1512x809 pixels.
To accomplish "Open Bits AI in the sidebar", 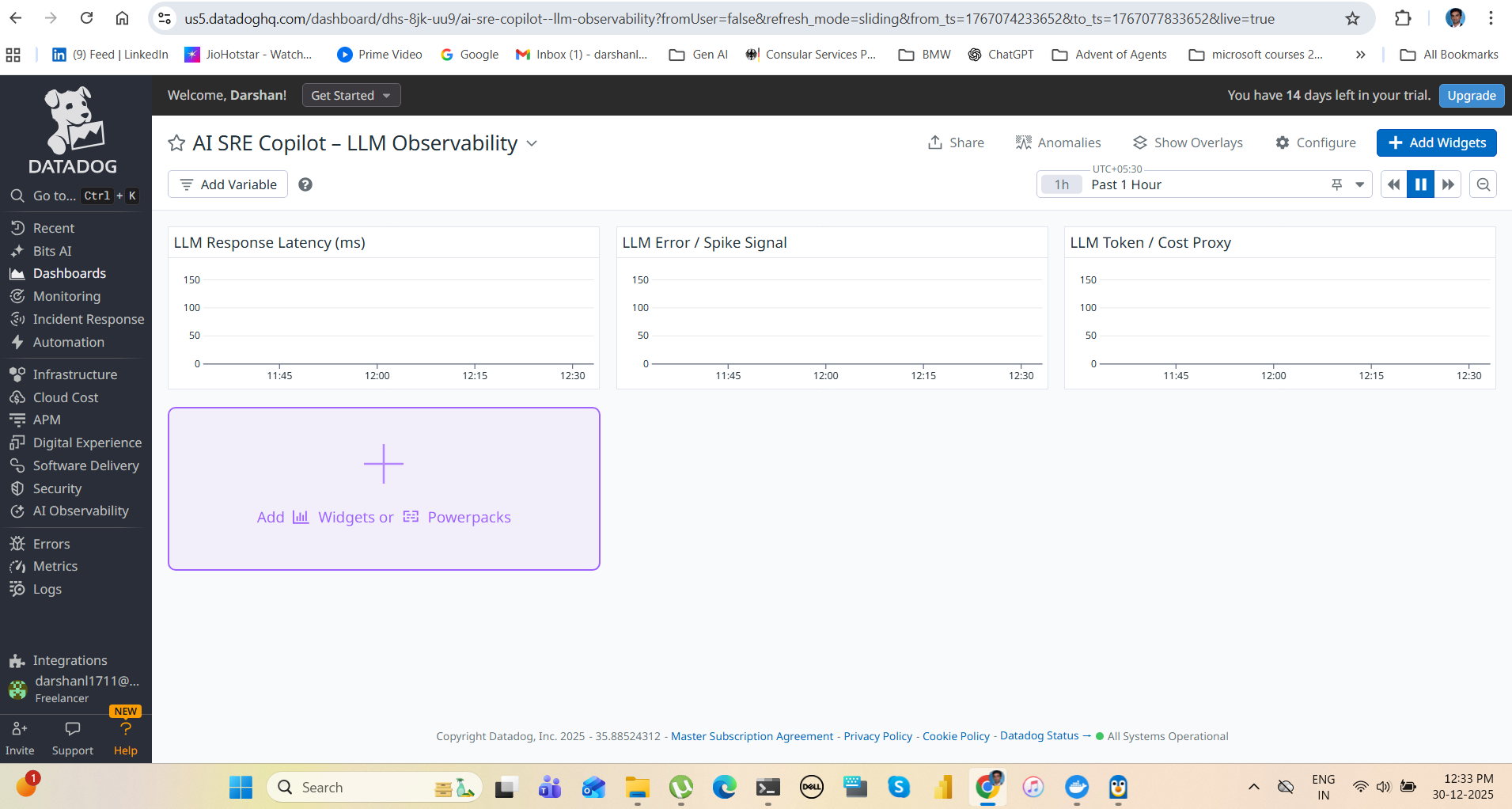I will 52,251.
